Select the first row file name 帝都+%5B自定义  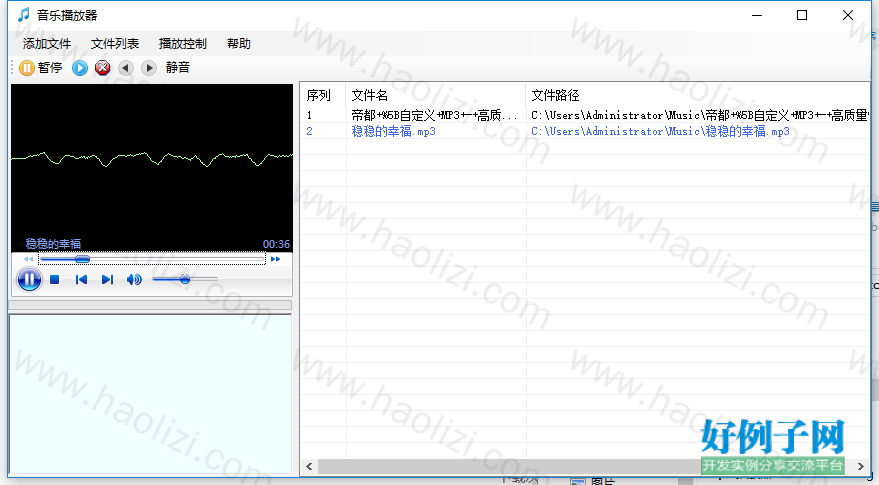[434, 116]
